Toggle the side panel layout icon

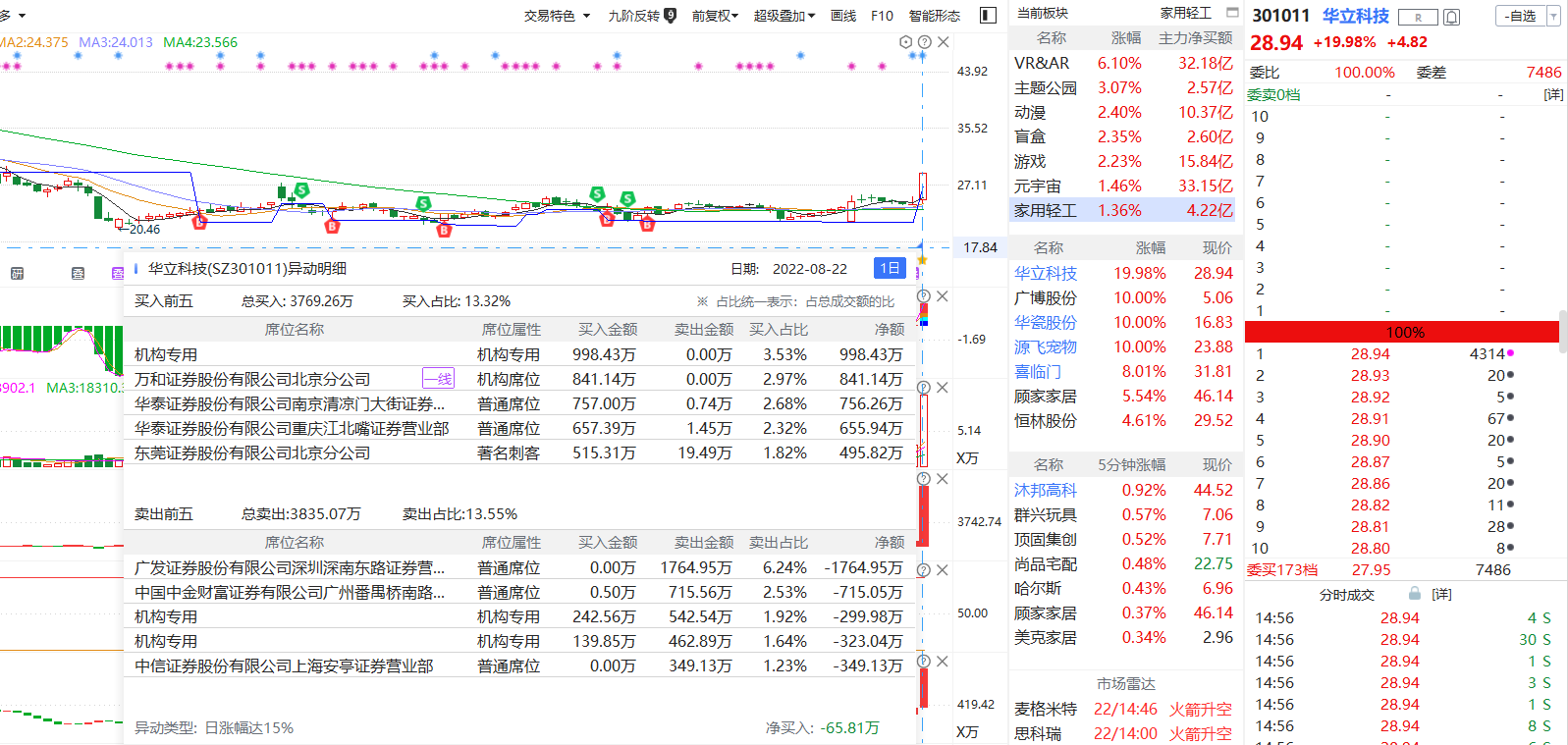(x=989, y=16)
